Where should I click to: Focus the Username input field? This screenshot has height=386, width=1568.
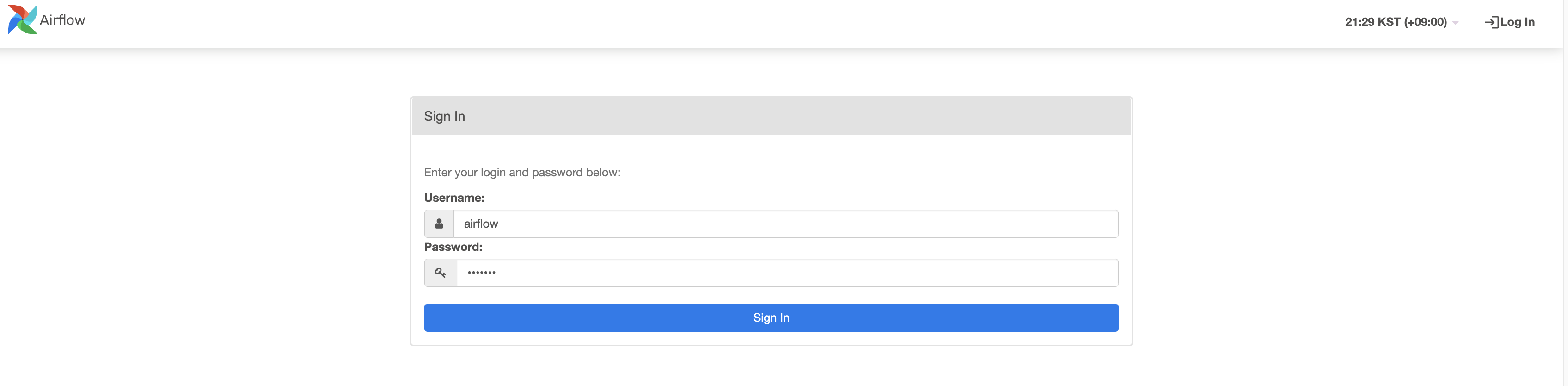tap(785, 224)
